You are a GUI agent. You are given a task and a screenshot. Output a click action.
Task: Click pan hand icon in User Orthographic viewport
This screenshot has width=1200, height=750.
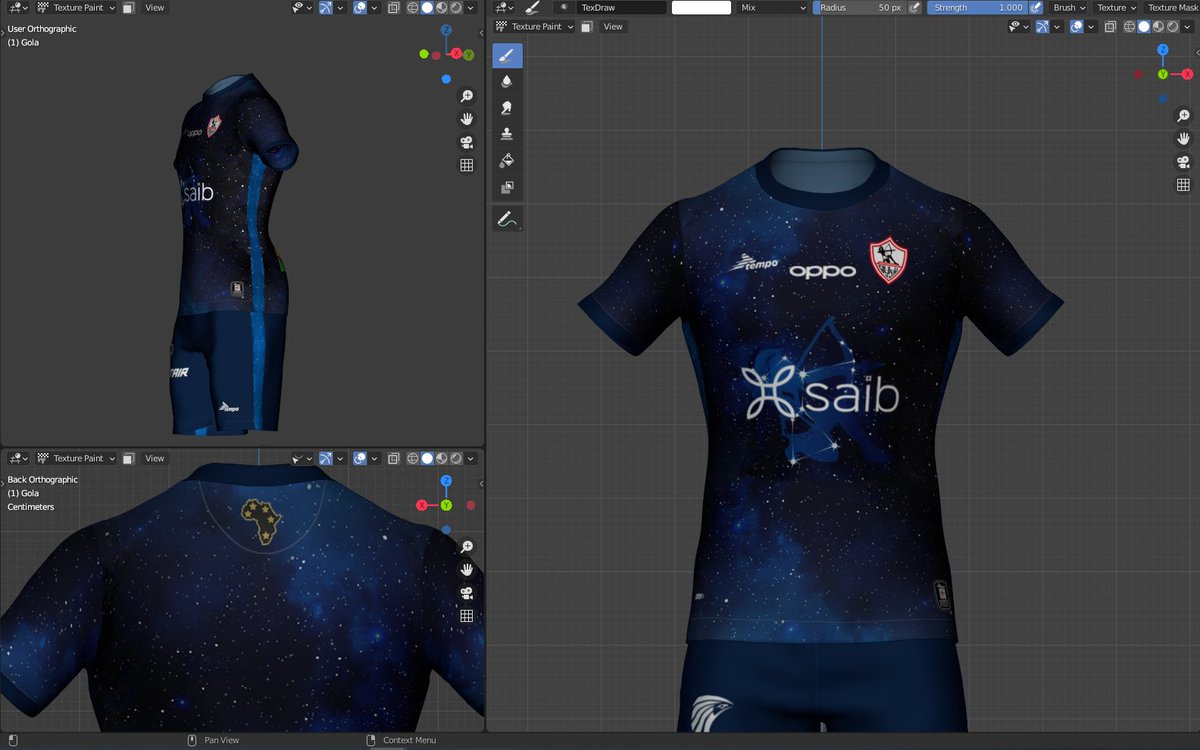pyautogui.click(x=466, y=119)
